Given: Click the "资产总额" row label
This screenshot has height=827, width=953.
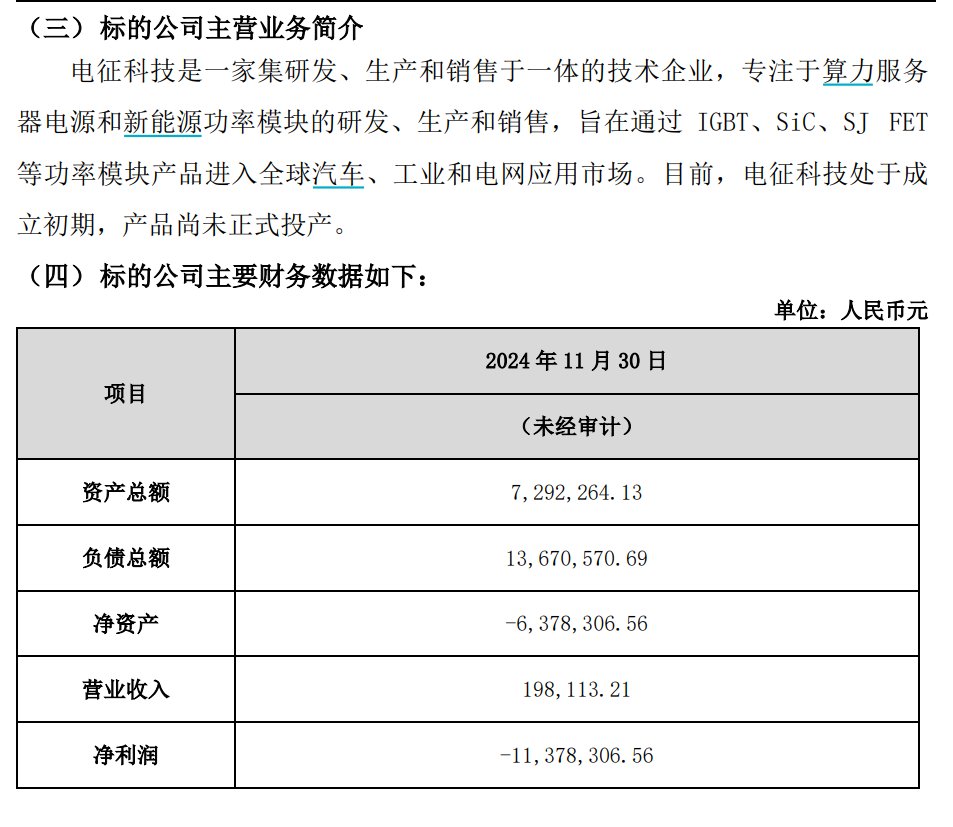Looking at the screenshot, I should click(126, 492).
